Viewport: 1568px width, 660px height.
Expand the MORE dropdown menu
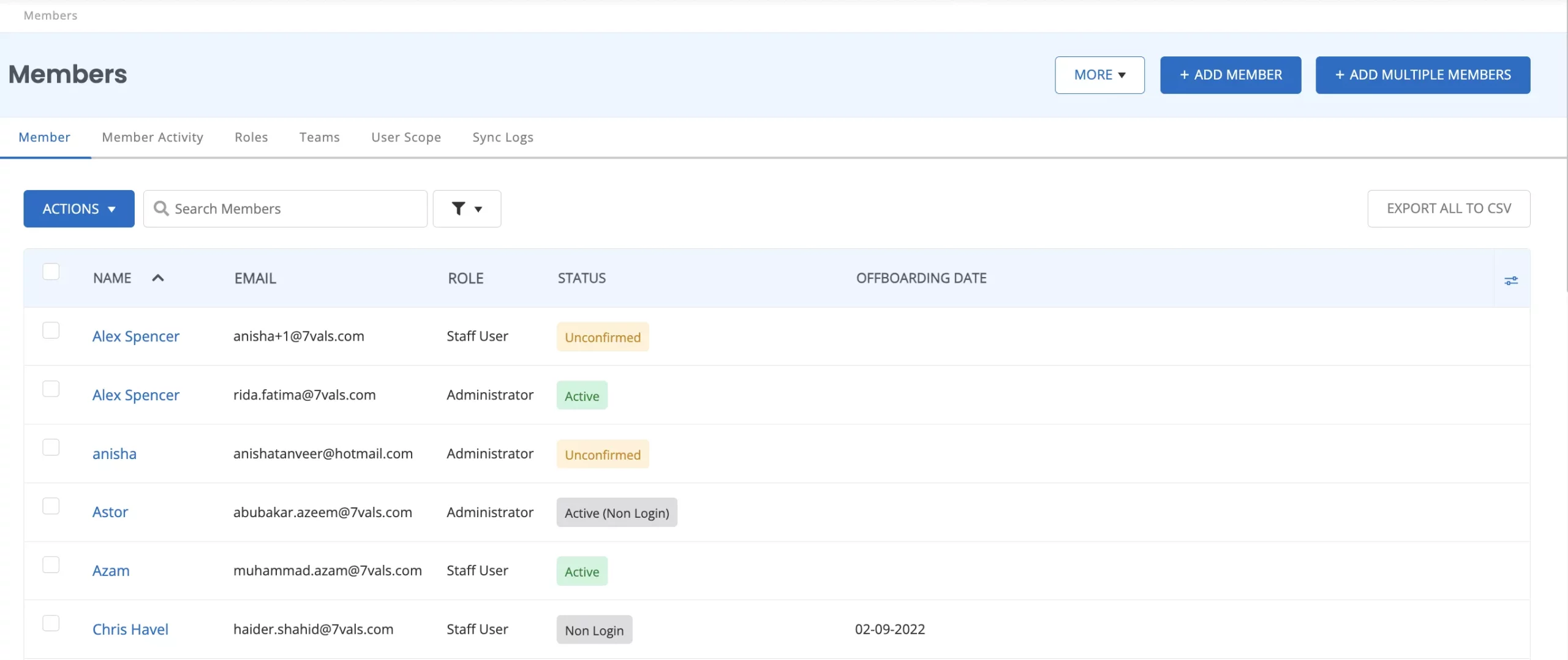(1099, 75)
